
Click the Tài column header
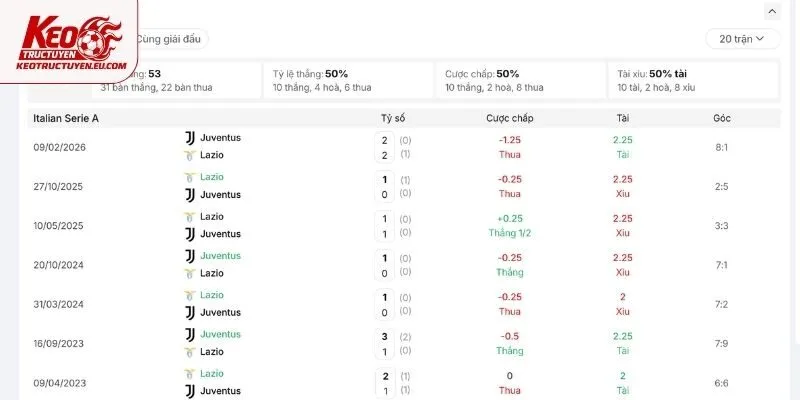[622, 118]
